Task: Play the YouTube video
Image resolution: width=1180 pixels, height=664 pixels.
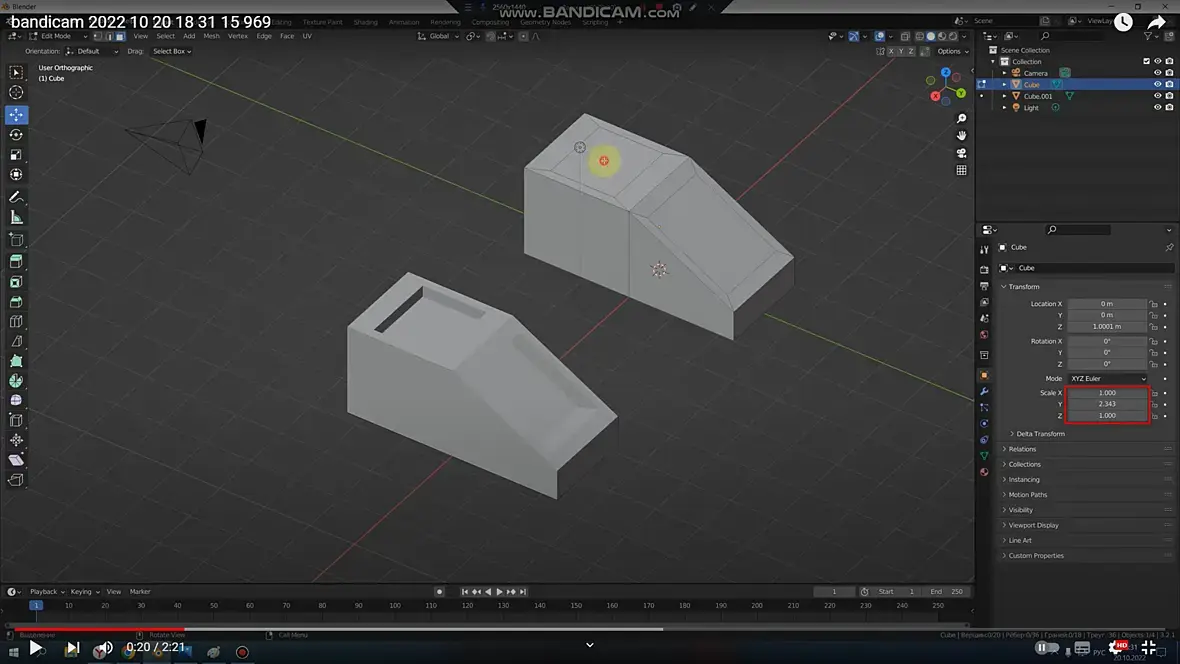Action: [36, 648]
